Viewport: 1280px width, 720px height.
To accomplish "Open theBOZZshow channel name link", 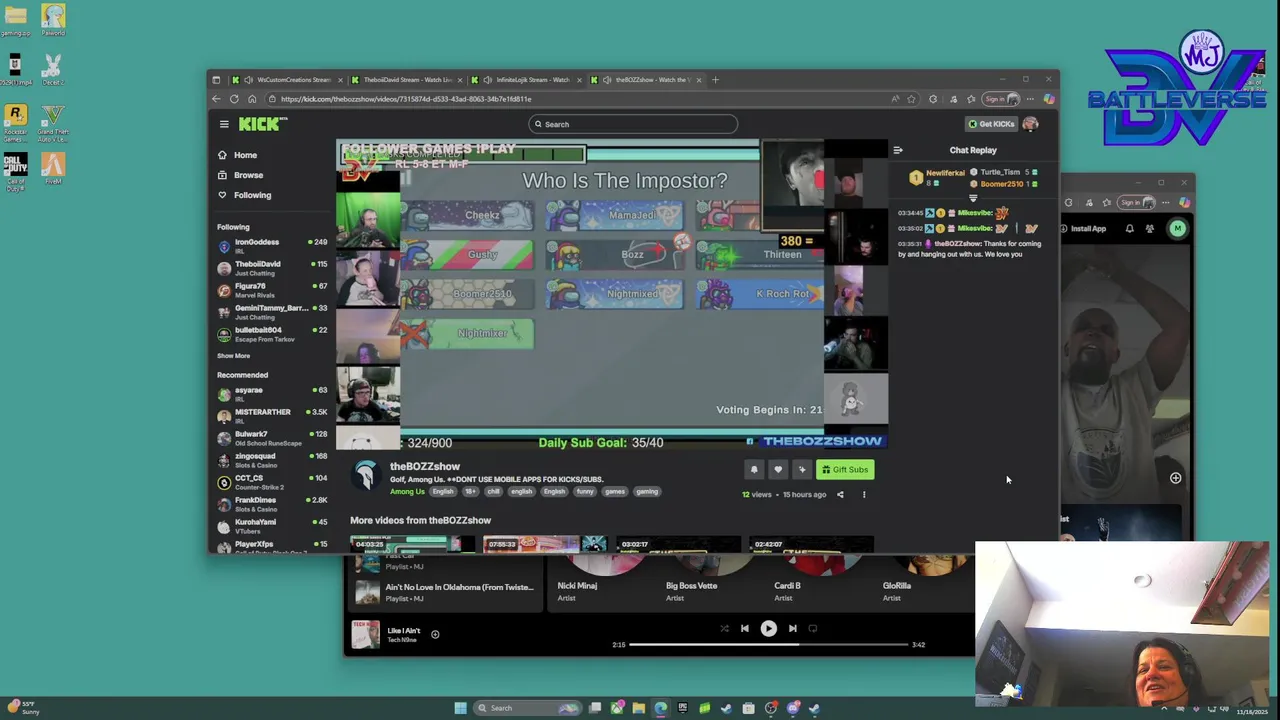I will click(x=425, y=467).
